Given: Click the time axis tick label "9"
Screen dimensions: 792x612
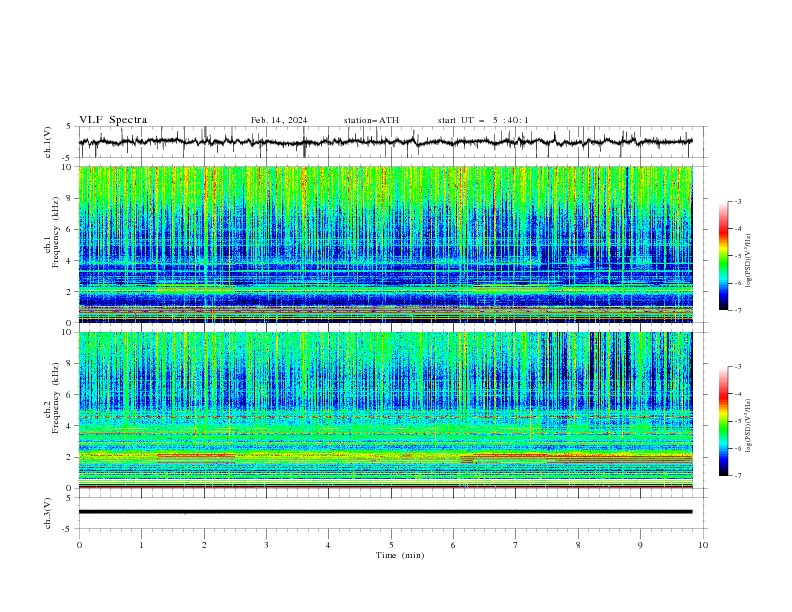Looking at the screenshot, I should pyautogui.click(x=640, y=545).
